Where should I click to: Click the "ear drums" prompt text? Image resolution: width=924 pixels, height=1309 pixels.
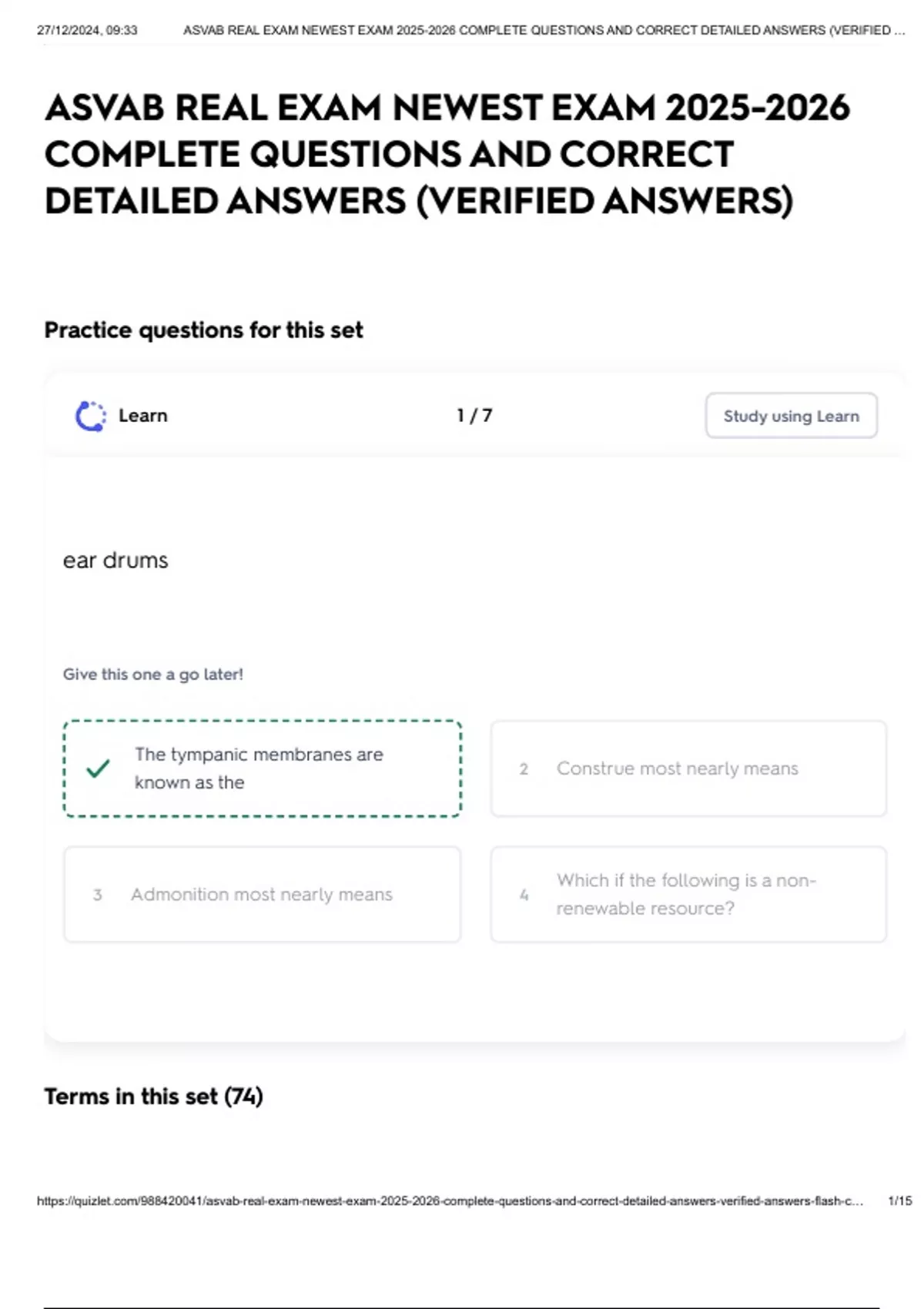click(x=115, y=561)
